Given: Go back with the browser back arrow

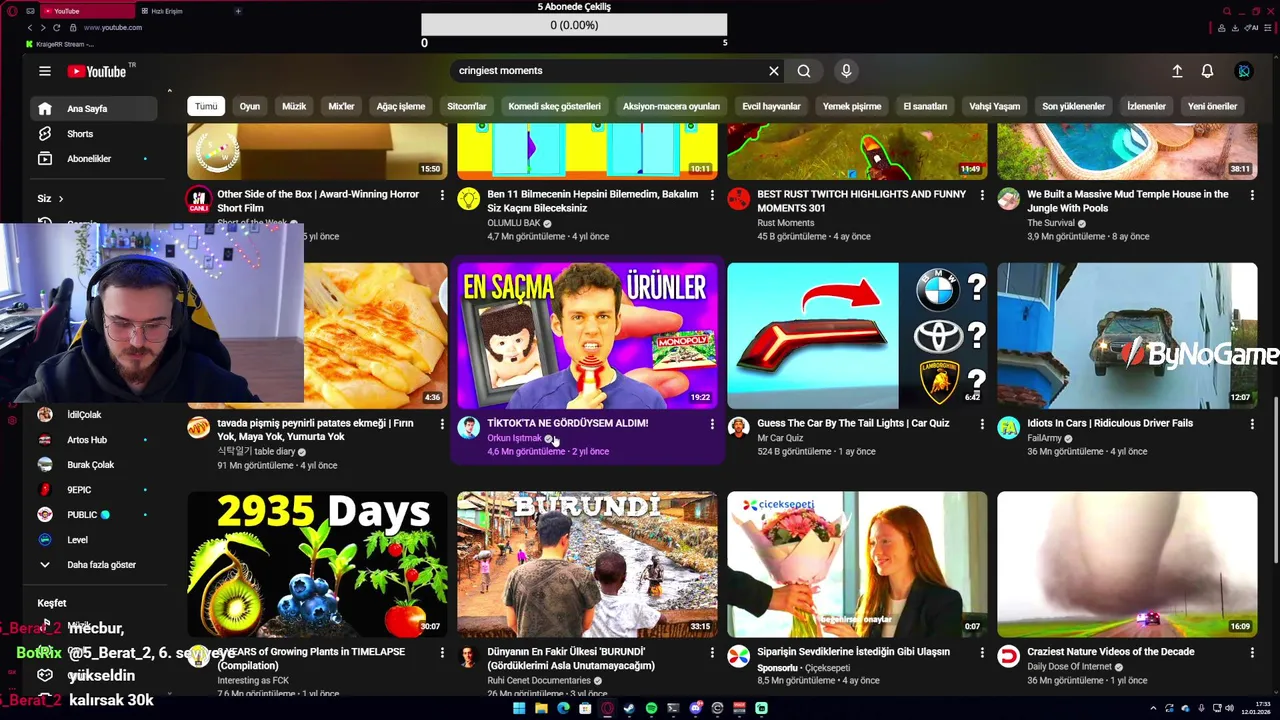Looking at the screenshot, I should point(30,28).
